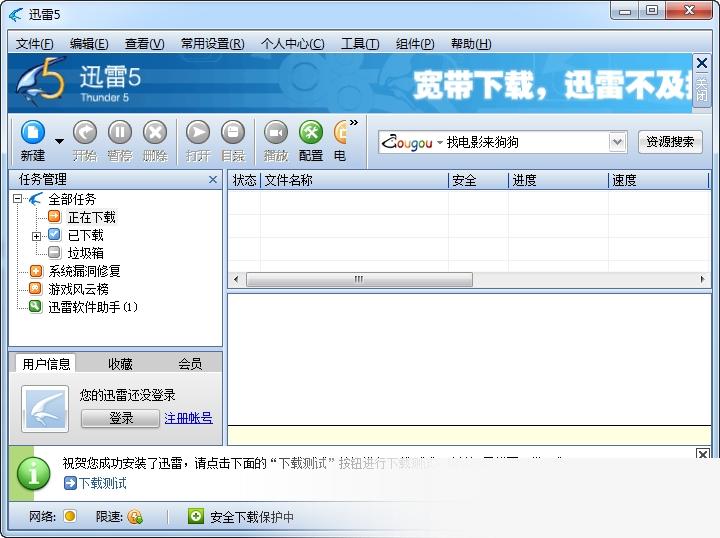Collapse the 全部任务 tree node

pos(17,199)
